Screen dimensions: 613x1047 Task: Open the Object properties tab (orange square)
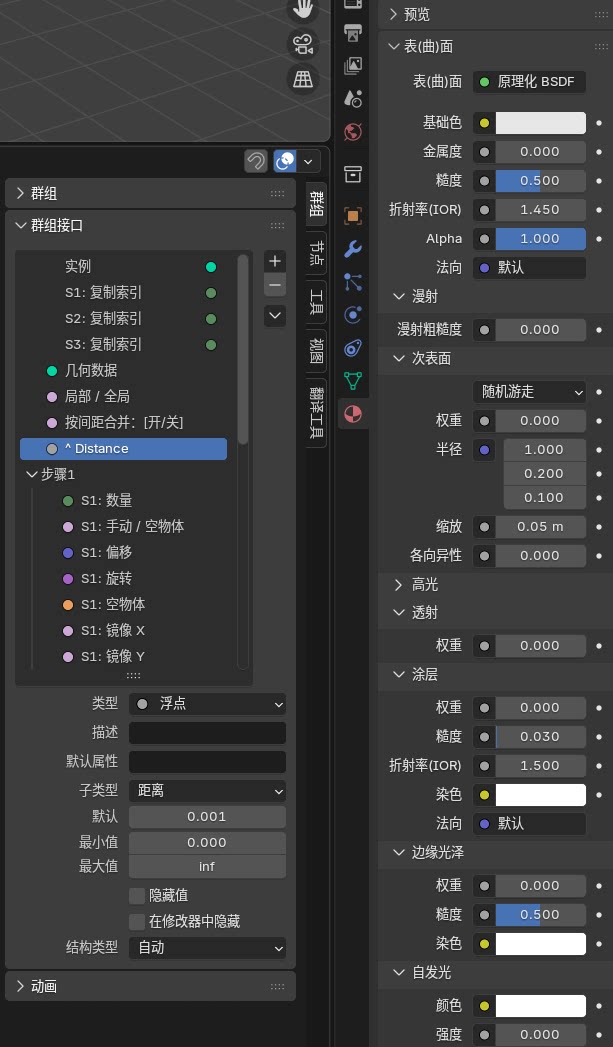(353, 216)
